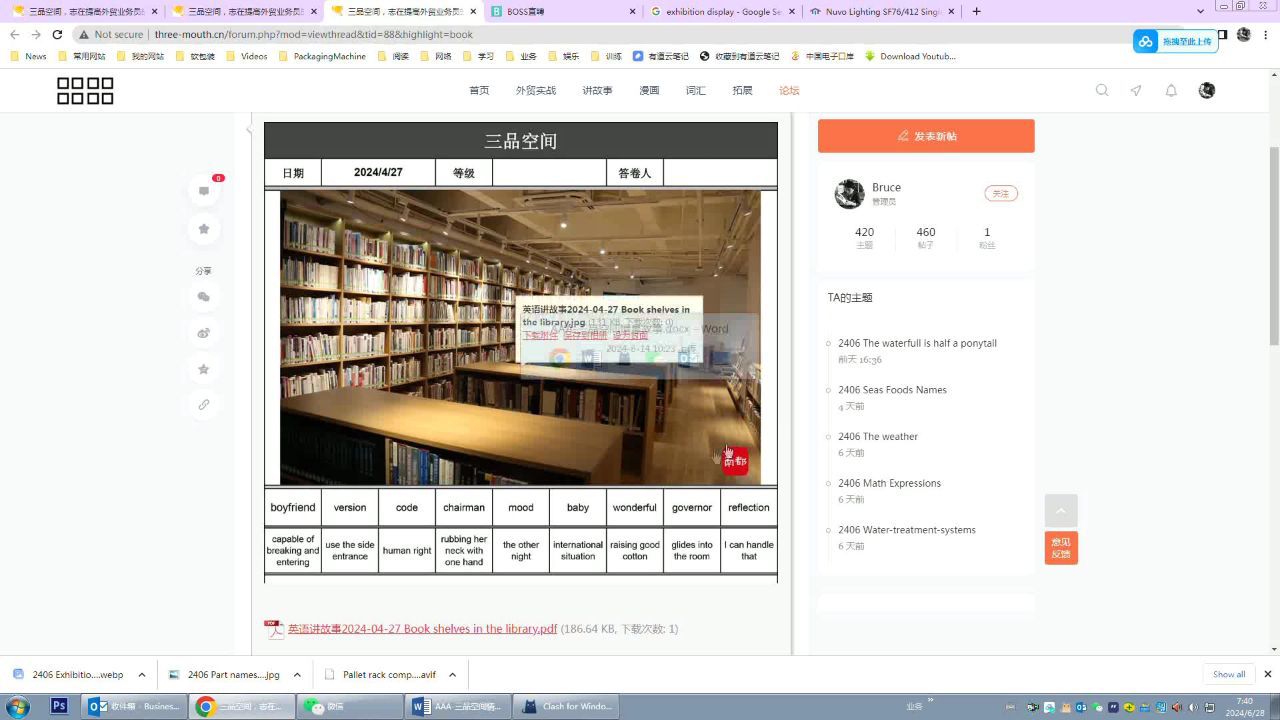Switch to BOSS直聘 tab
The width and height of the screenshot is (1280, 720).
[563, 11]
